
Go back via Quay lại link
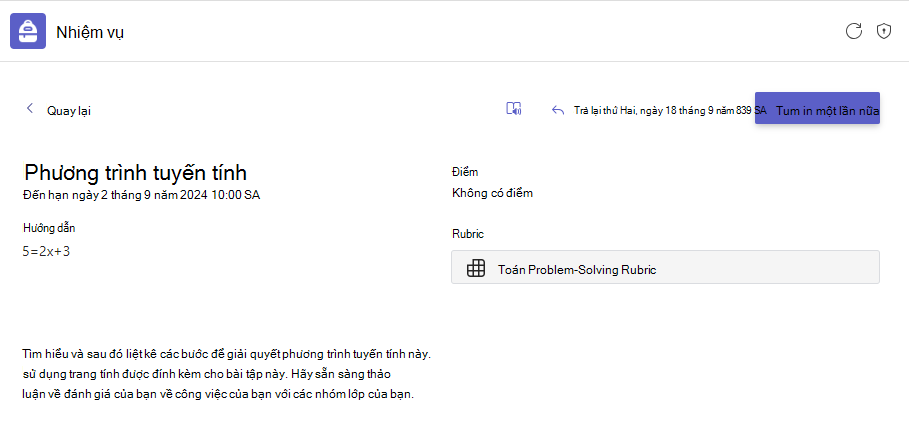click(68, 111)
